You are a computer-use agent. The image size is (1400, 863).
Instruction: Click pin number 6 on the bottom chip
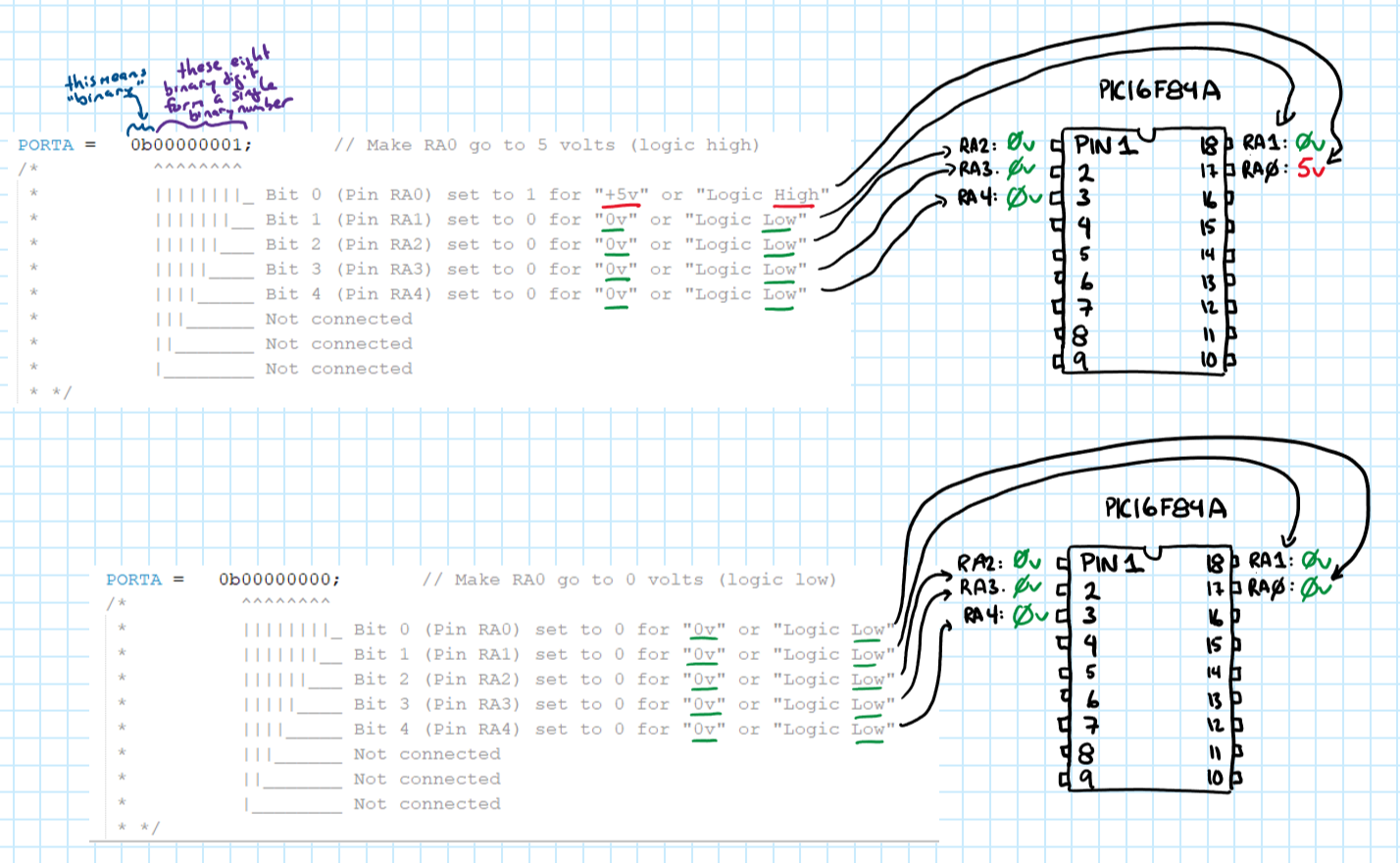coord(1091,699)
